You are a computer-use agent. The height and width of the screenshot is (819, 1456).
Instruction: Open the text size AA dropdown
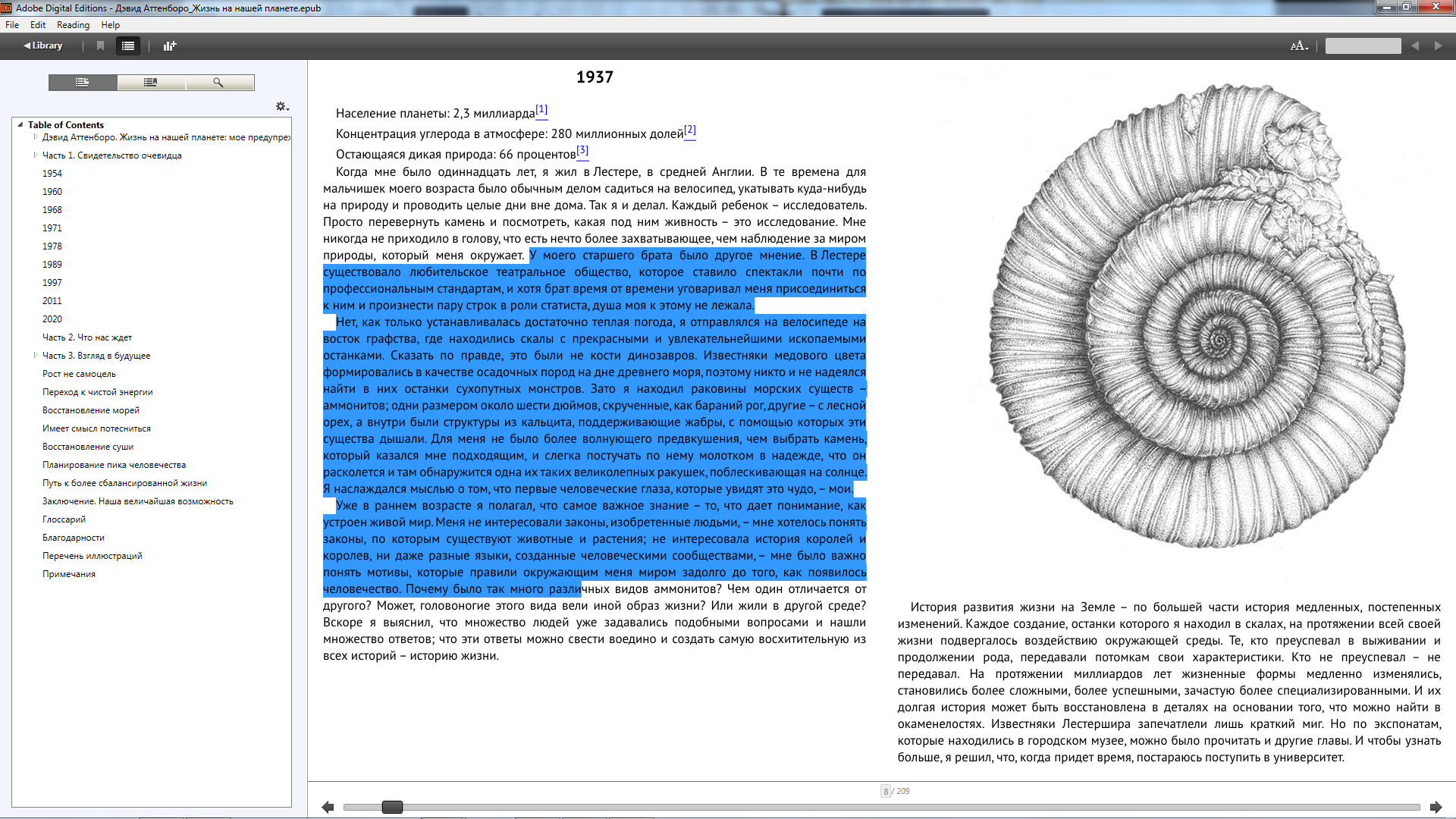pyautogui.click(x=1299, y=45)
